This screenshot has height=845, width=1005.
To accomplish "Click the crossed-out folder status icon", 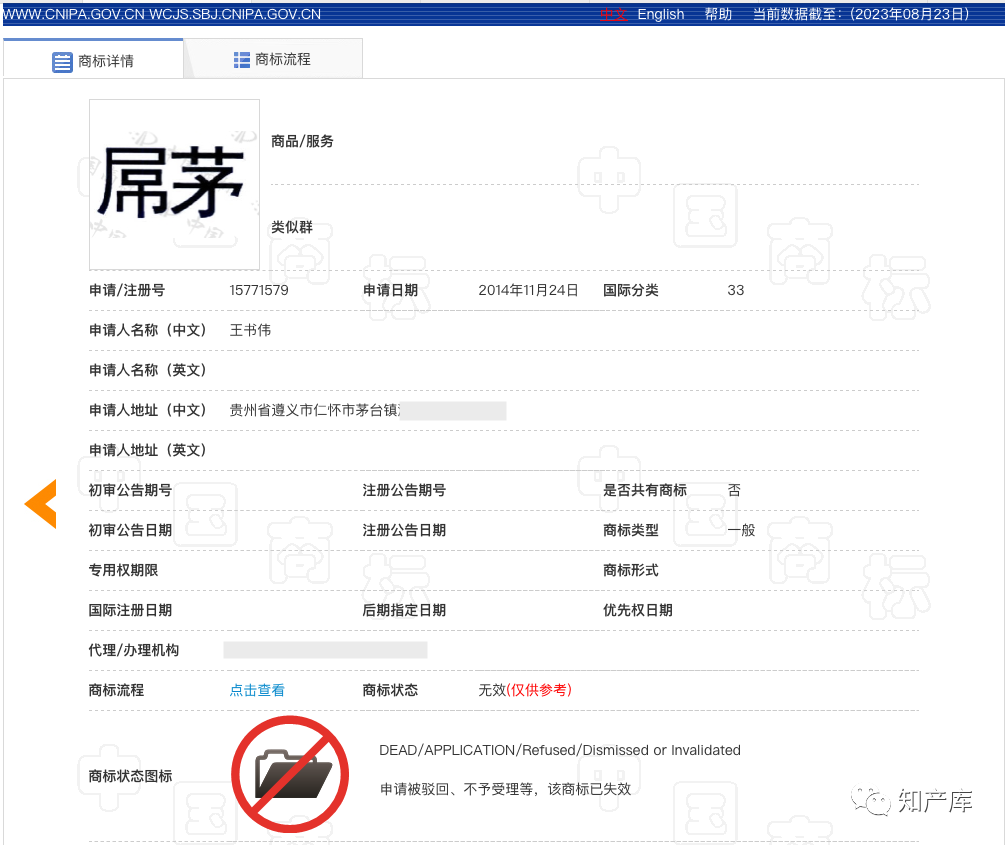I will click(x=290, y=774).
